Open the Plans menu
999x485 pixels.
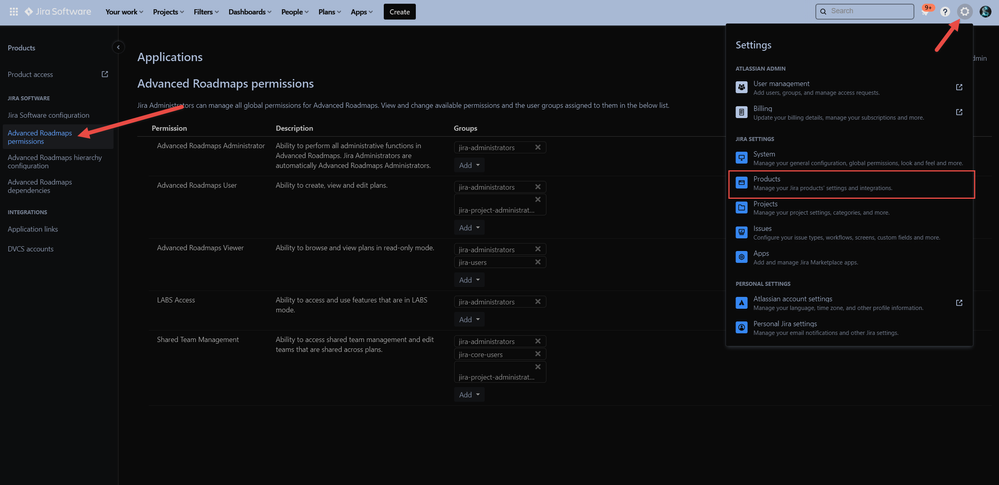pyautogui.click(x=329, y=11)
